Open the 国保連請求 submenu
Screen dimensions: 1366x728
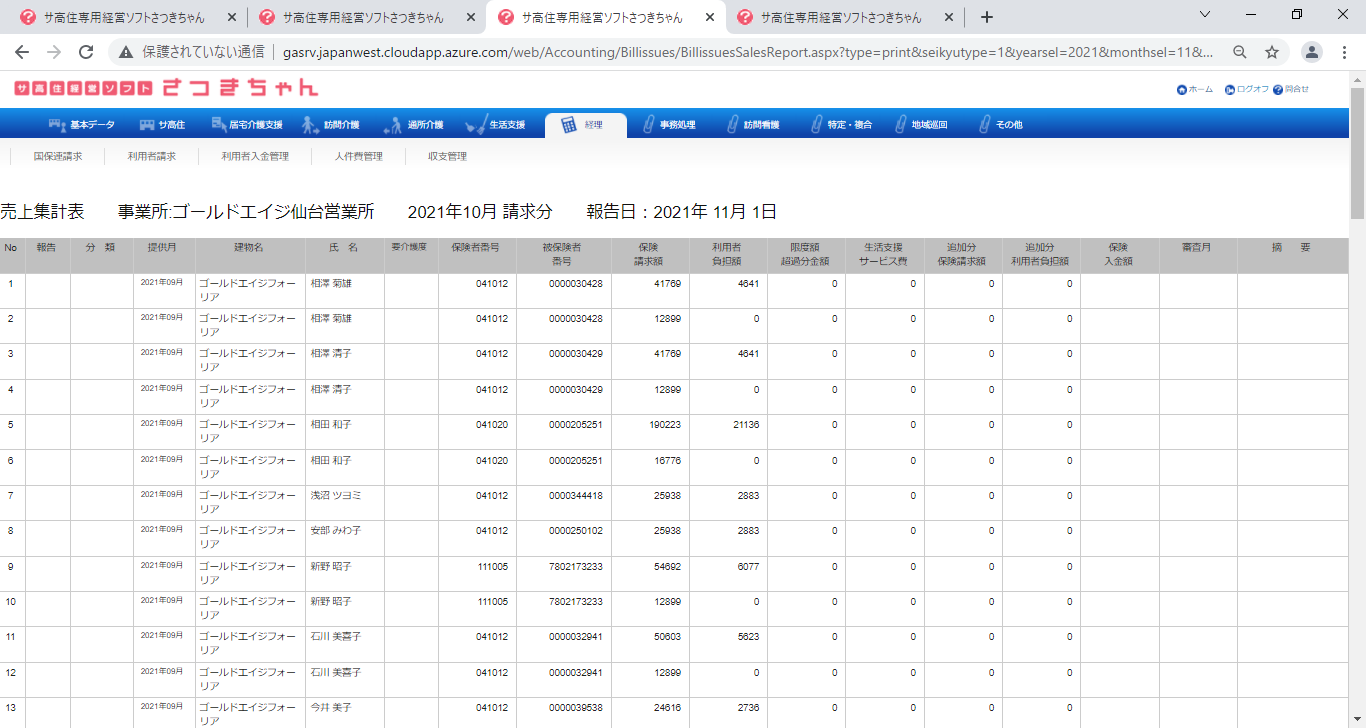point(57,156)
